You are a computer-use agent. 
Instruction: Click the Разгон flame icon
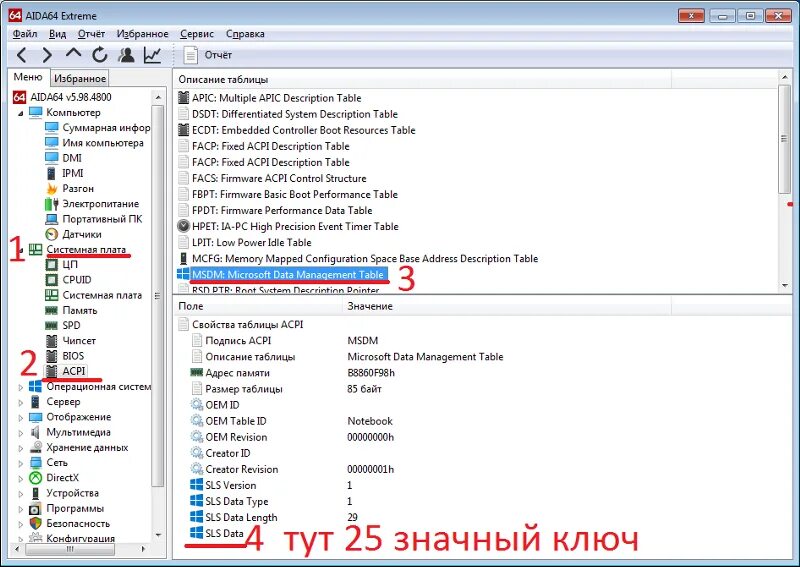(52, 188)
